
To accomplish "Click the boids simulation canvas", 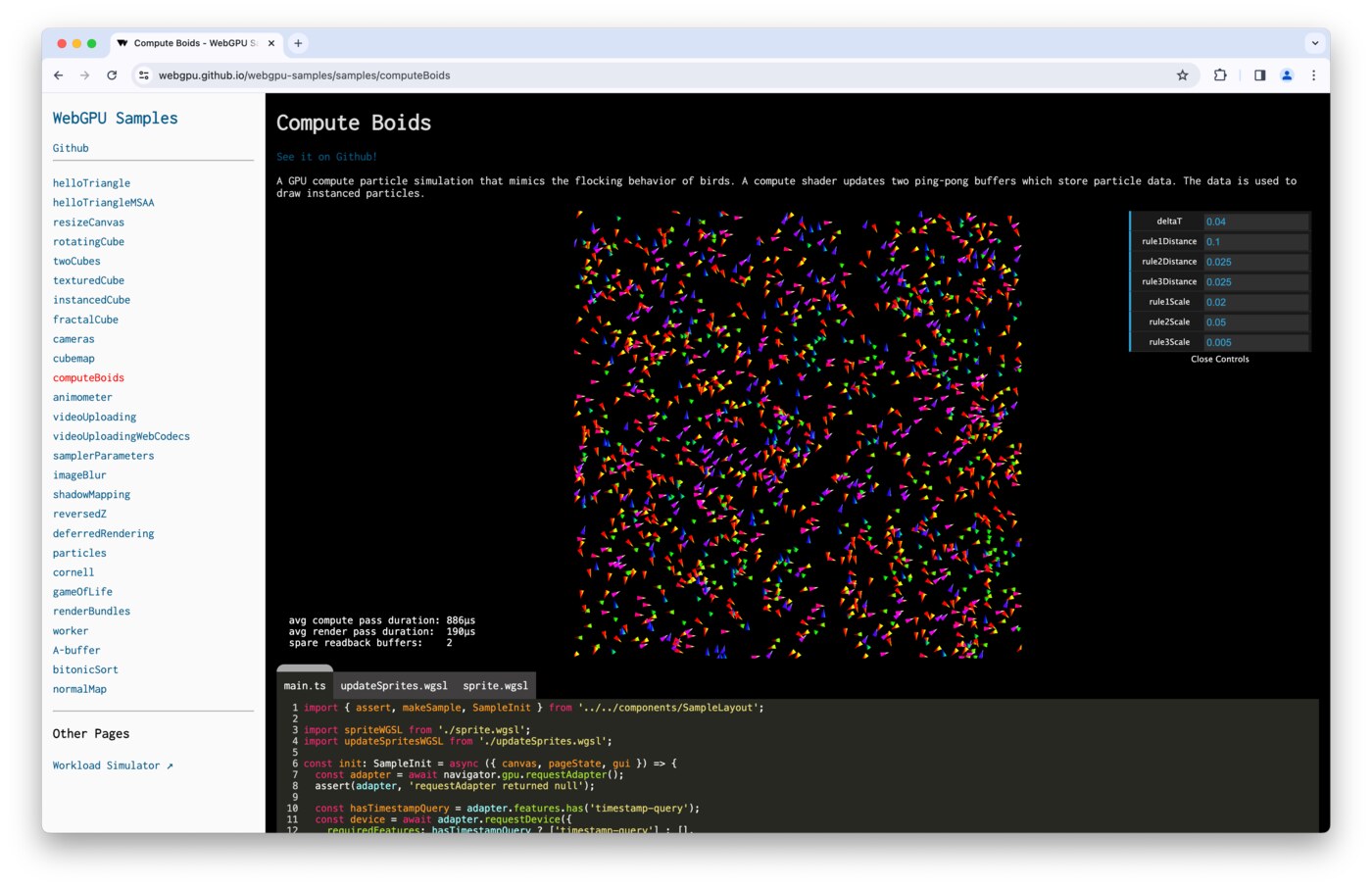I will click(x=798, y=434).
